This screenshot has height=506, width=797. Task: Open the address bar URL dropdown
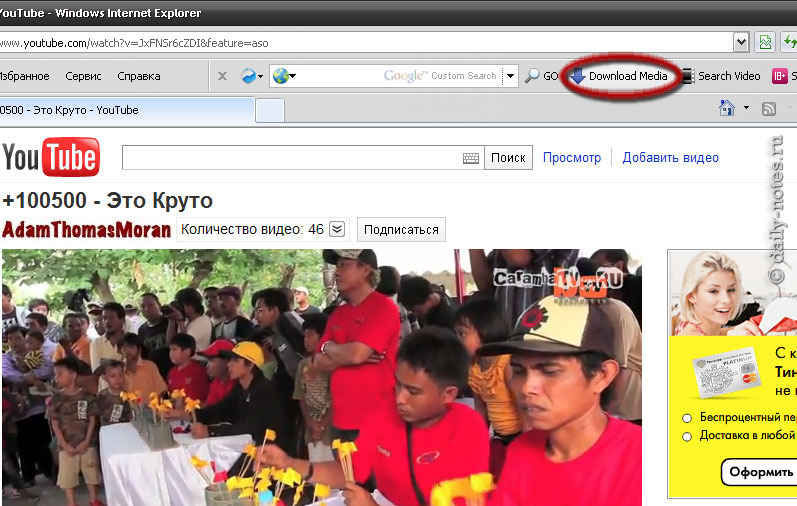coord(741,42)
